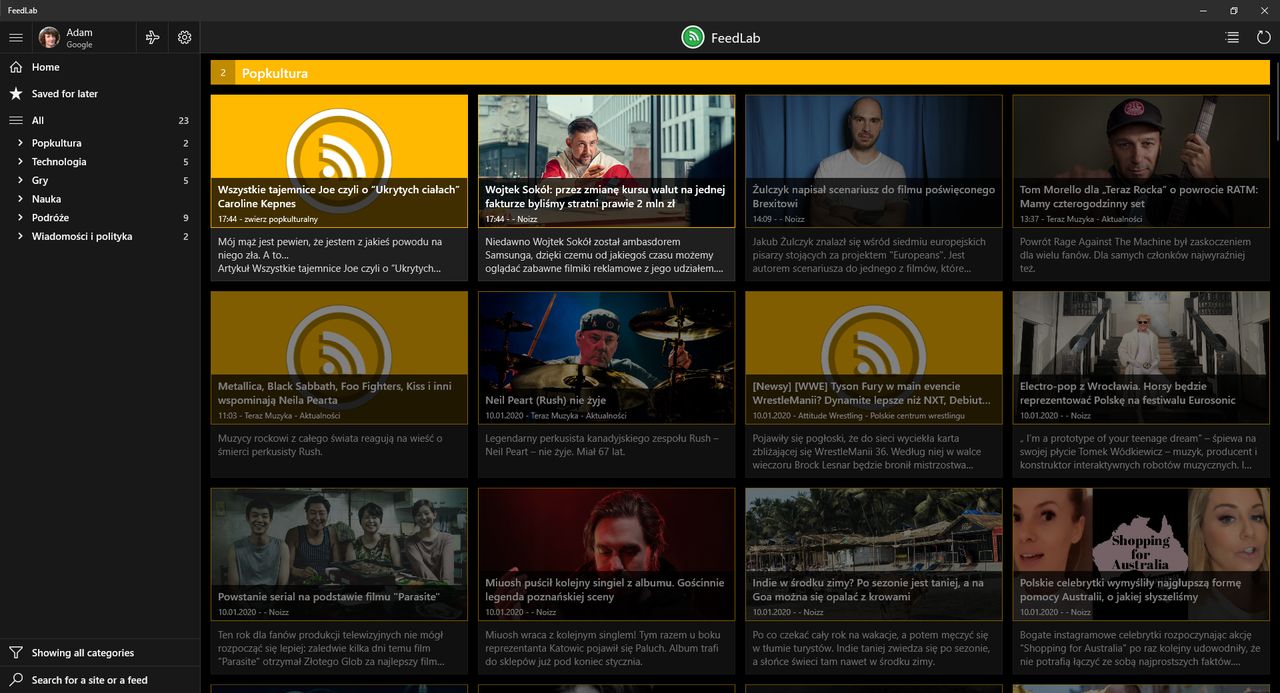Click summary 'Powrót Rage Against The Machine'

coord(1135,255)
